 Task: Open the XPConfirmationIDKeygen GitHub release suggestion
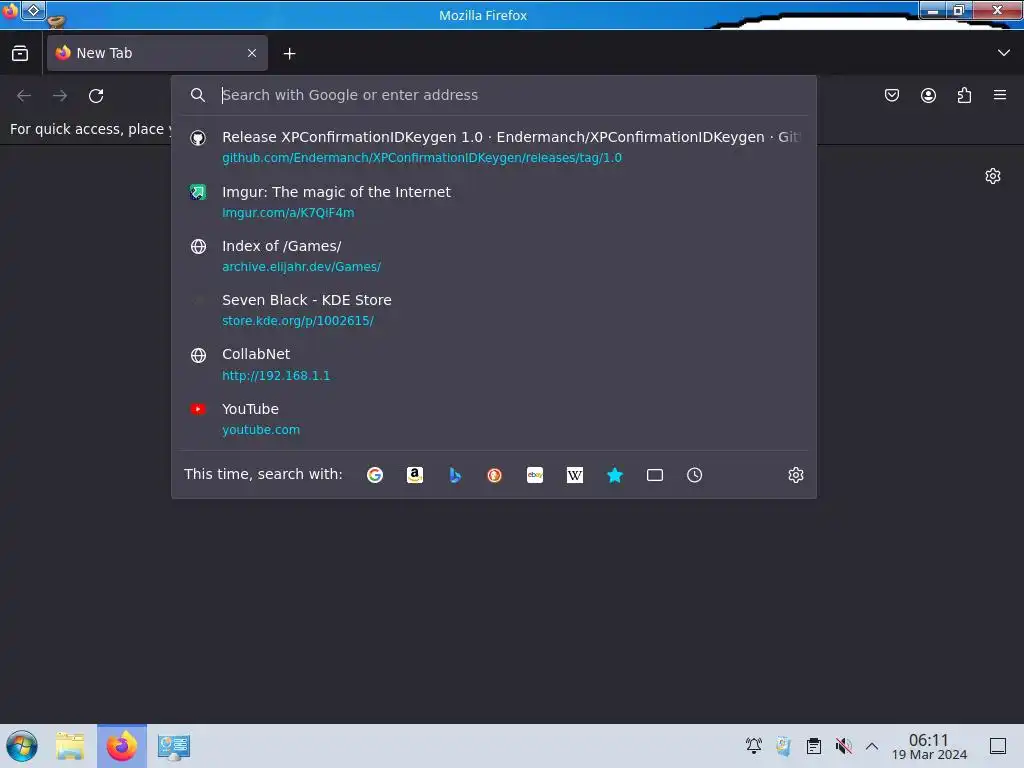point(494,146)
